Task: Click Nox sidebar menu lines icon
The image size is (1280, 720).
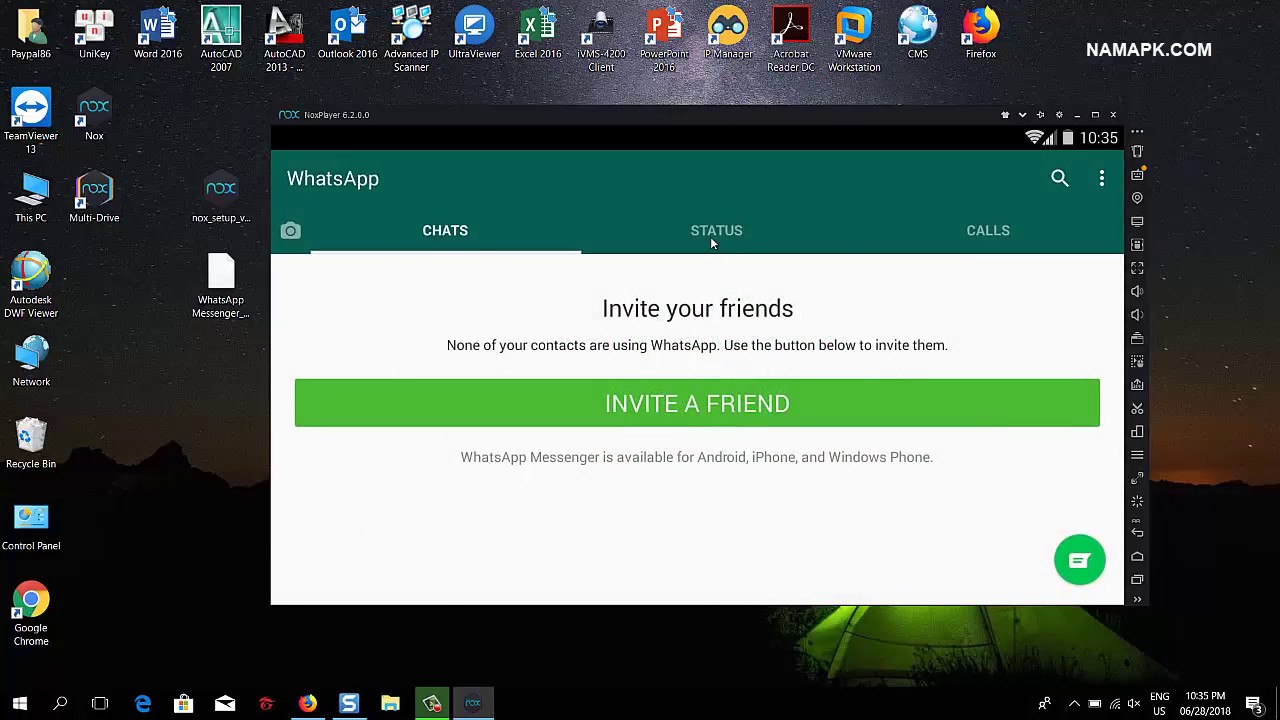Action: click(1137, 455)
